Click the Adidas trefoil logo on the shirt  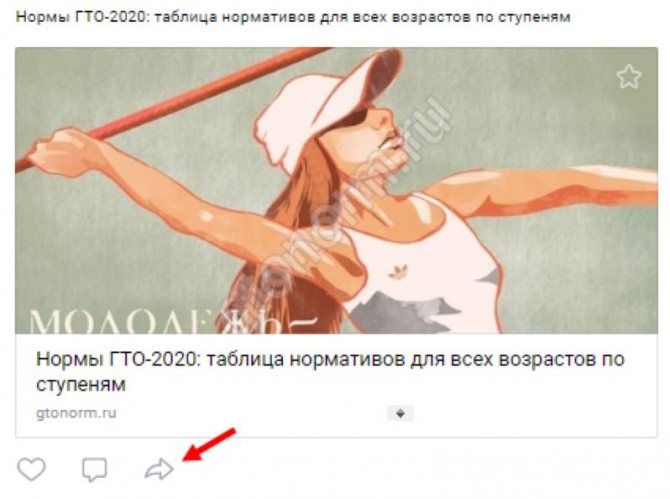(x=398, y=272)
